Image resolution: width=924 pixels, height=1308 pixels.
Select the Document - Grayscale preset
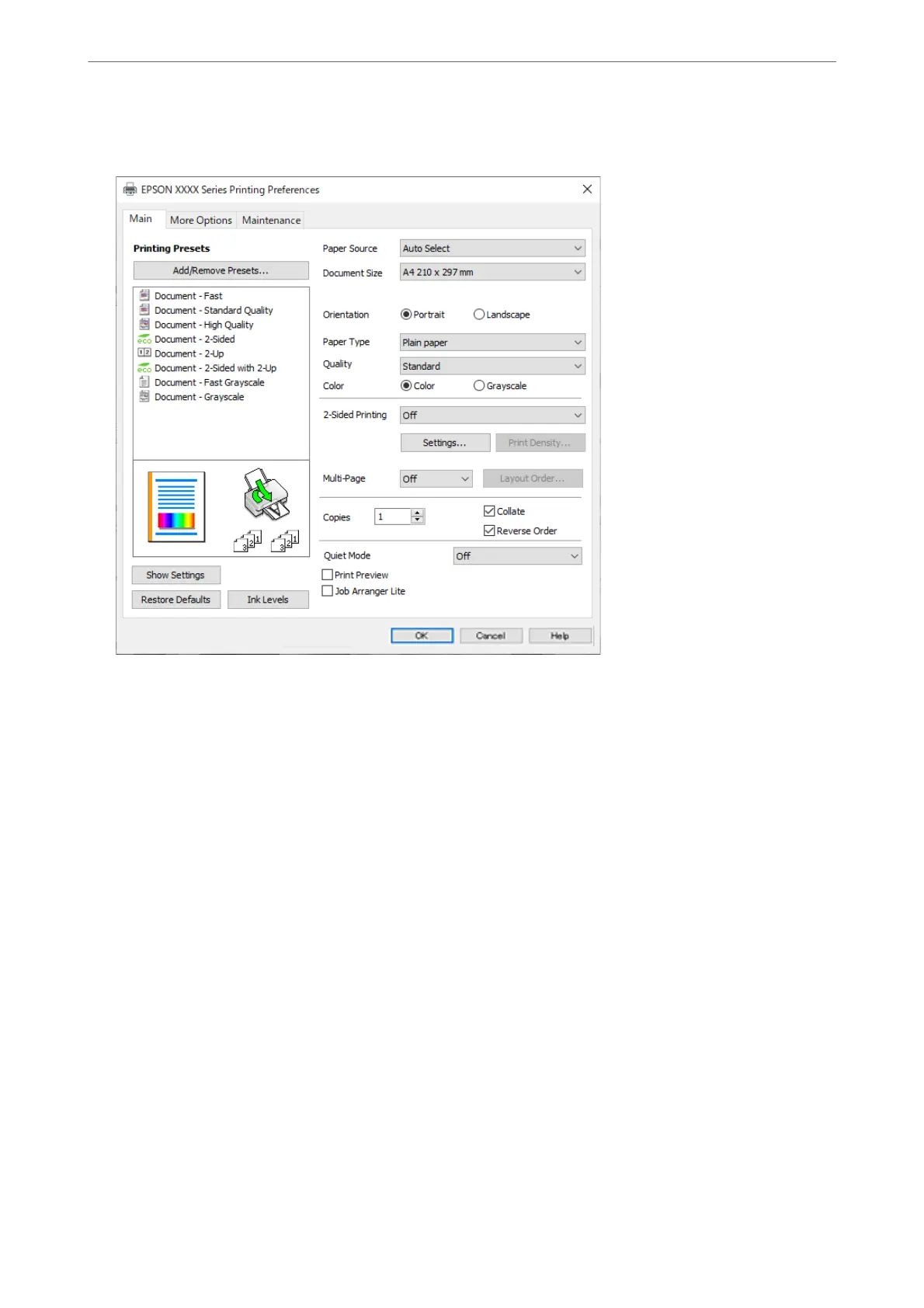(199, 397)
